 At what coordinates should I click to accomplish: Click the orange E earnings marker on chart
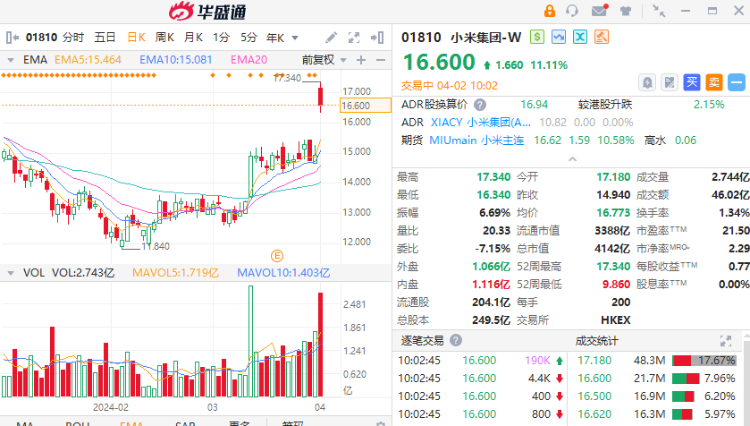click(x=277, y=256)
